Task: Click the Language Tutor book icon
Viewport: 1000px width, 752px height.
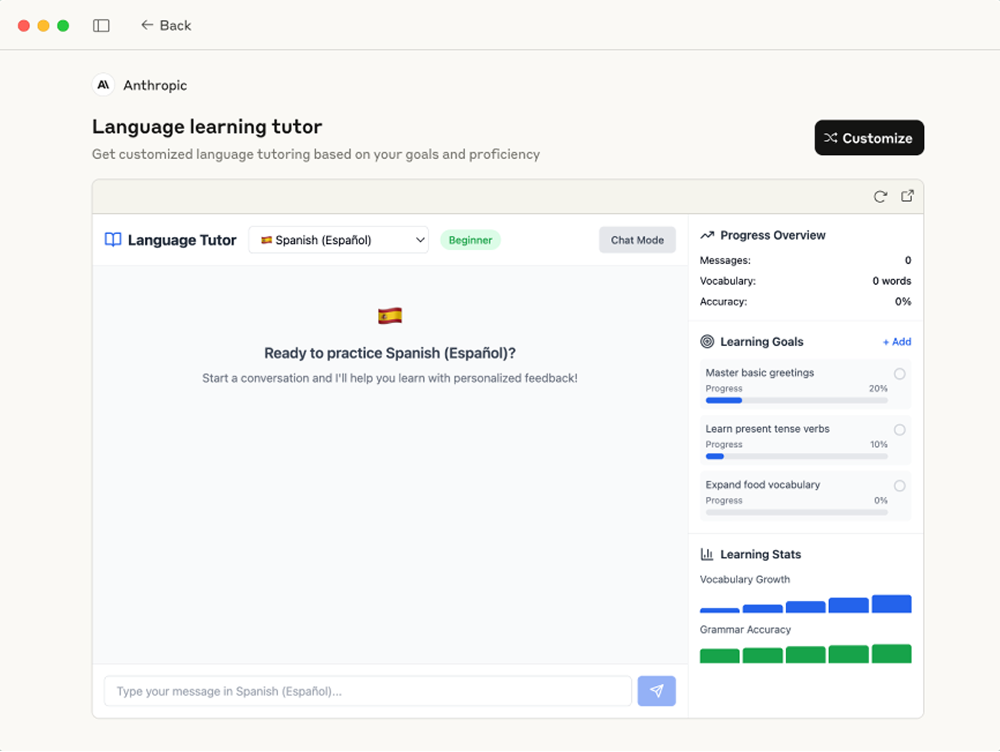Action: (x=113, y=240)
